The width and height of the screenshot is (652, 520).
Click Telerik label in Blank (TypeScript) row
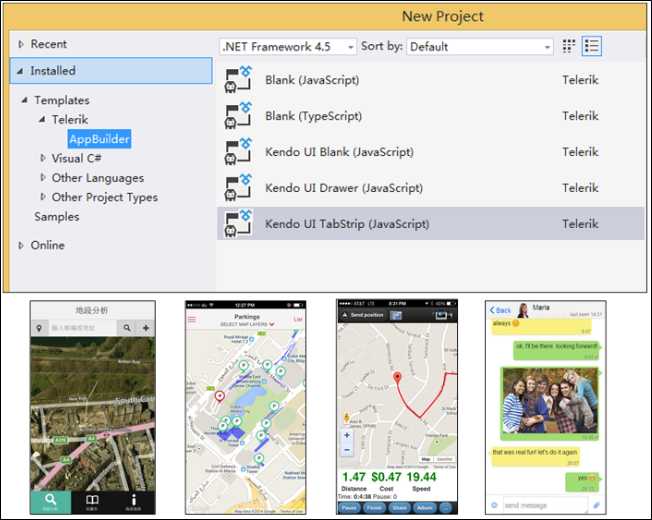580,116
